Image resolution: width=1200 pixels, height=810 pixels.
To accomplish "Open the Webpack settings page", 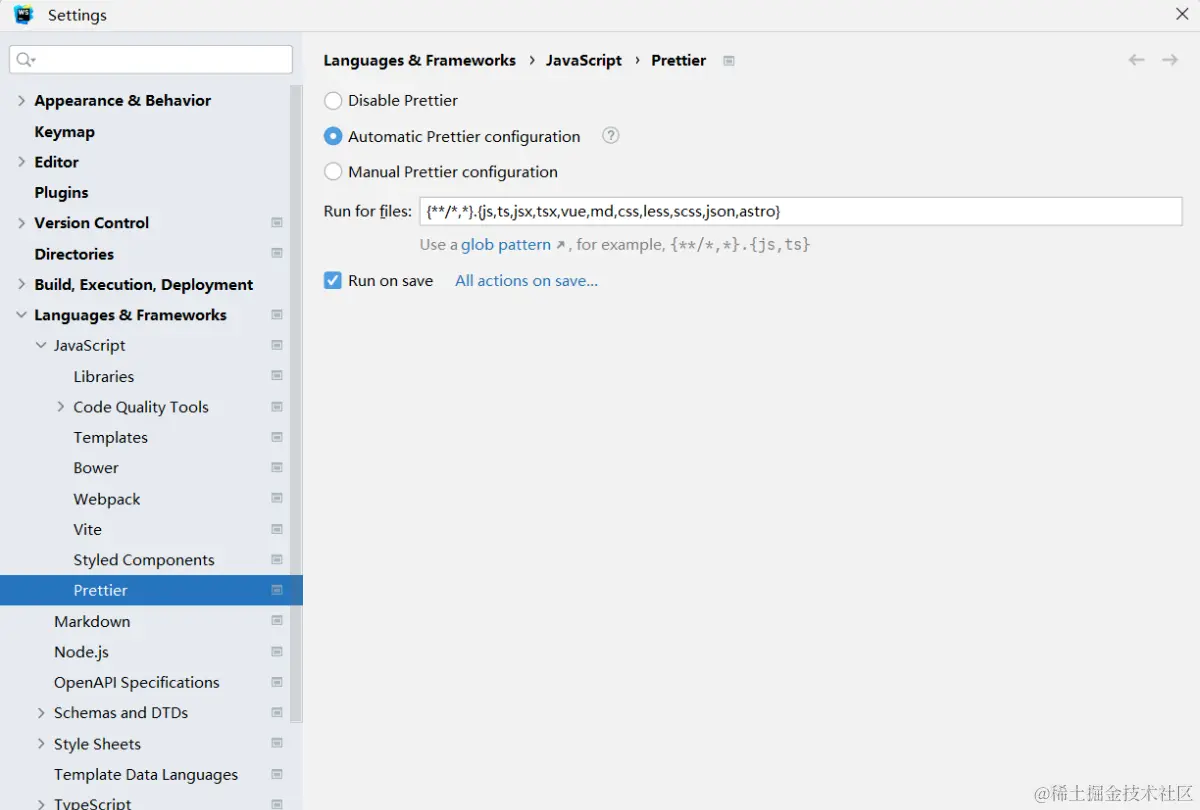I will click(x=107, y=499).
